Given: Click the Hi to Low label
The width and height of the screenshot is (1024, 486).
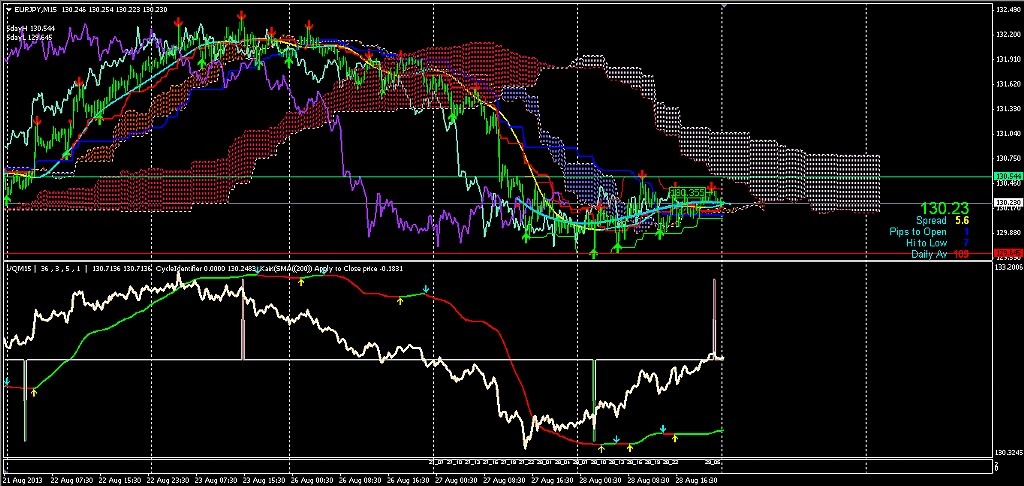Looking at the screenshot, I should pos(927,242).
